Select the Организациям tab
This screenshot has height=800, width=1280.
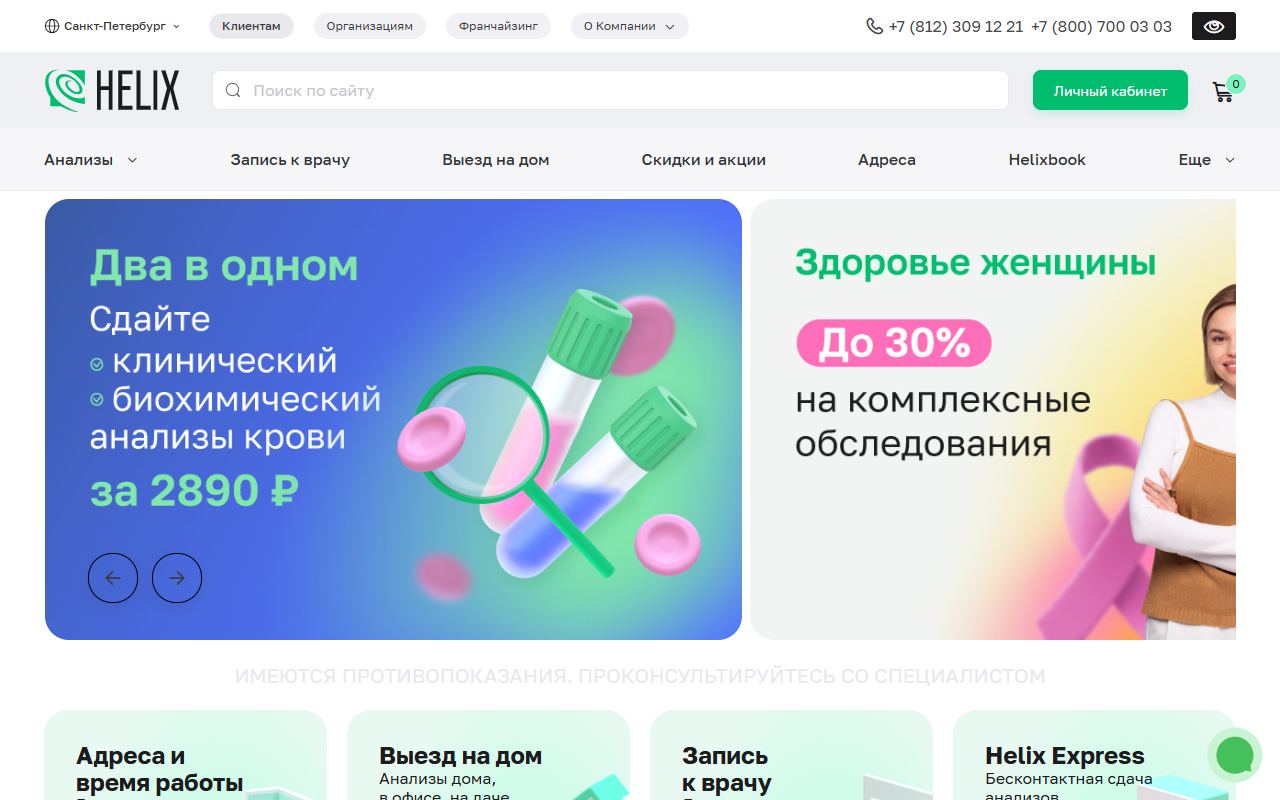(369, 26)
